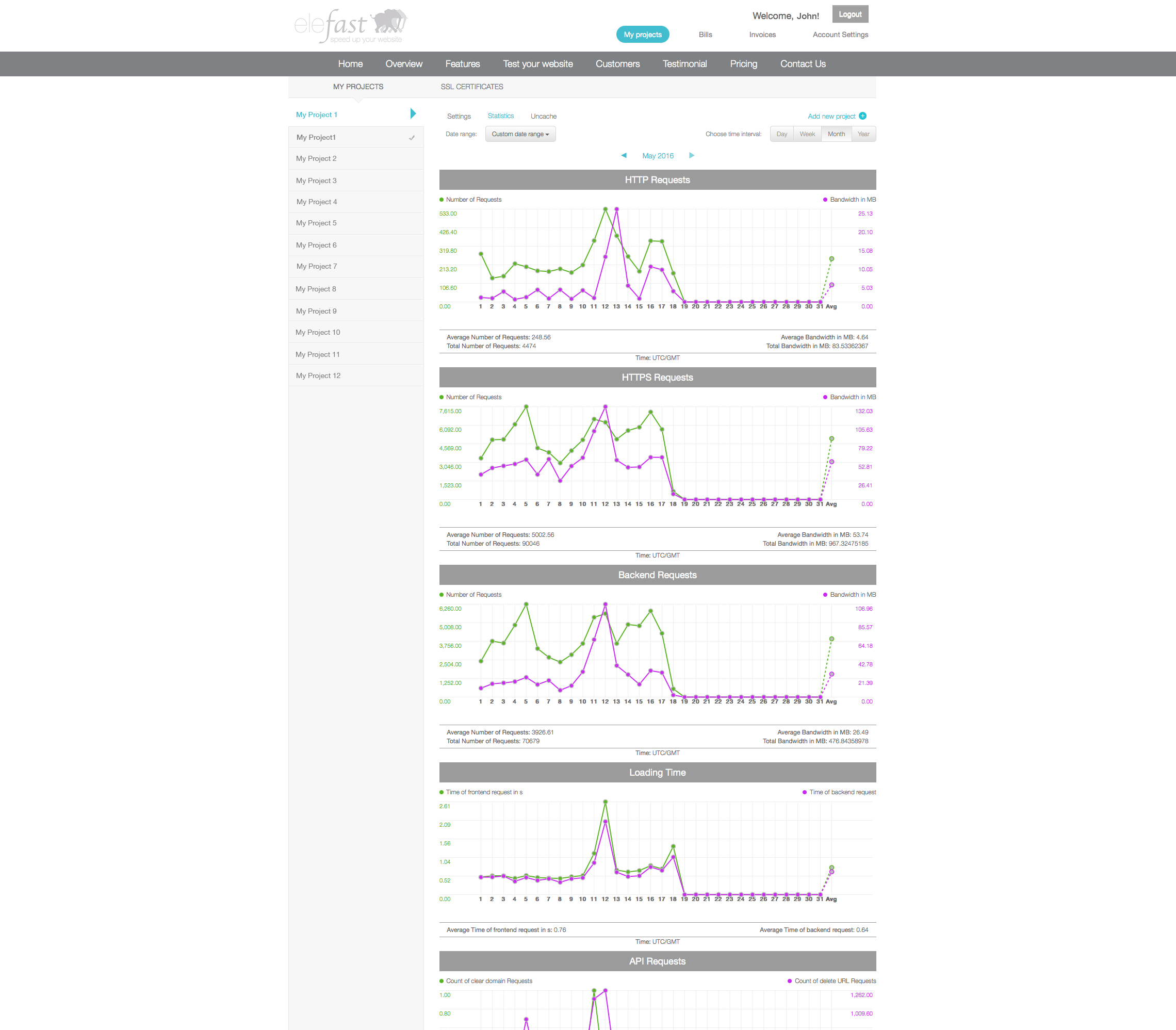
Task: Click the plus icon beside Add new project
Action: (x=863, y=116)
